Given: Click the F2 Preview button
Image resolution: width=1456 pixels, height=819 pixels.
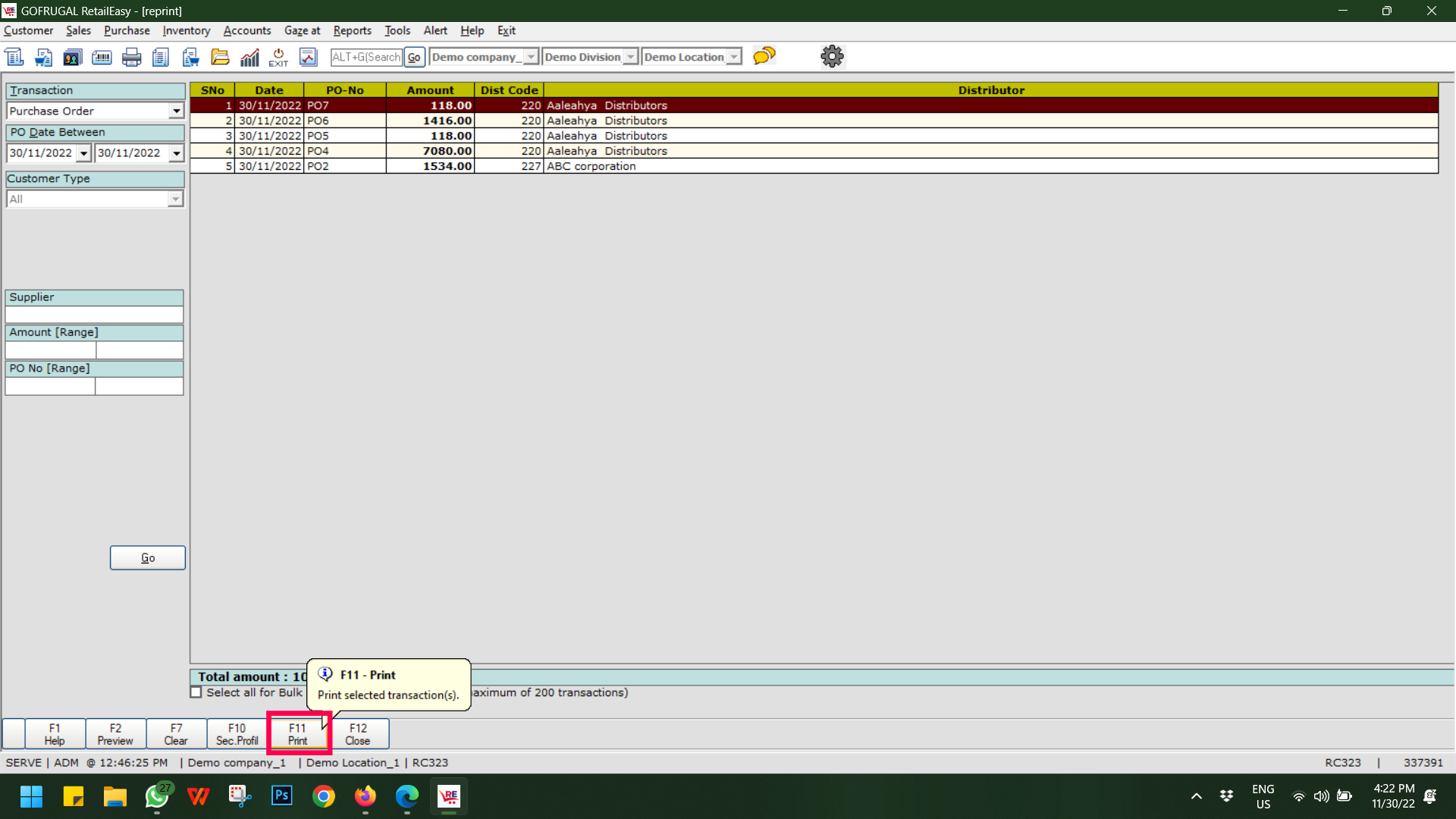Looking at the screenshot, I should tap(115, 733).
